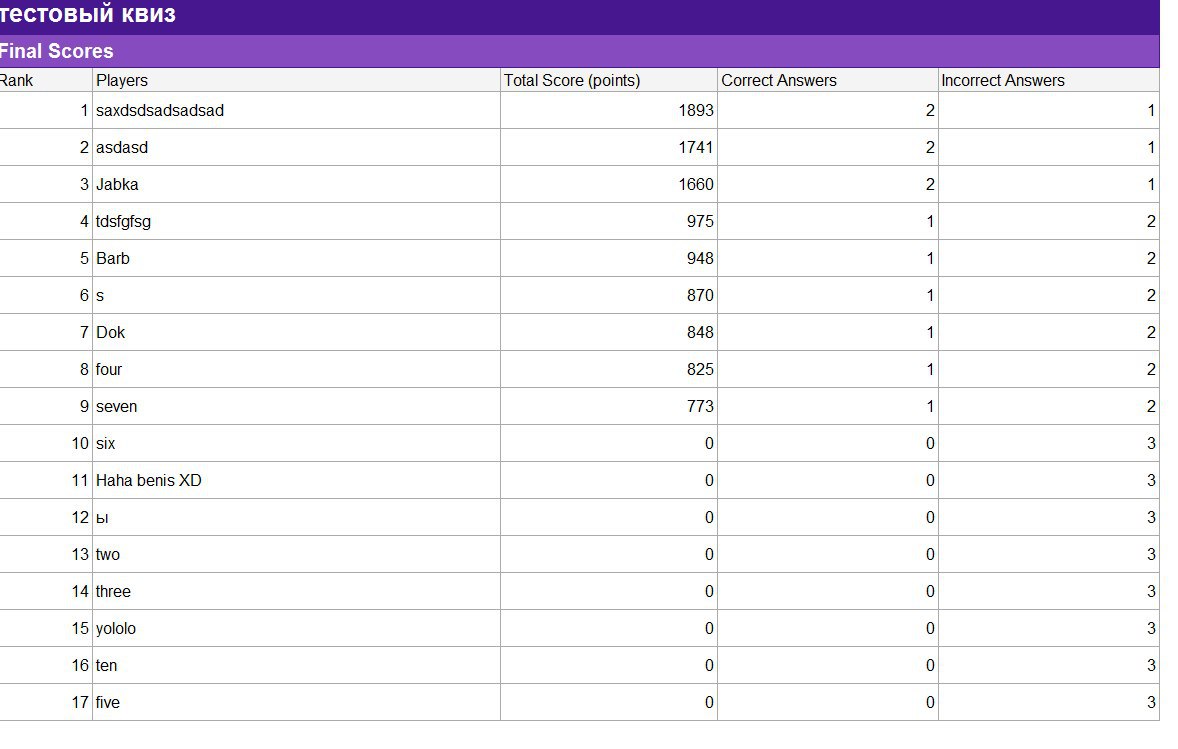
Task: Click player name 'two'
Action: click(107, 554)
